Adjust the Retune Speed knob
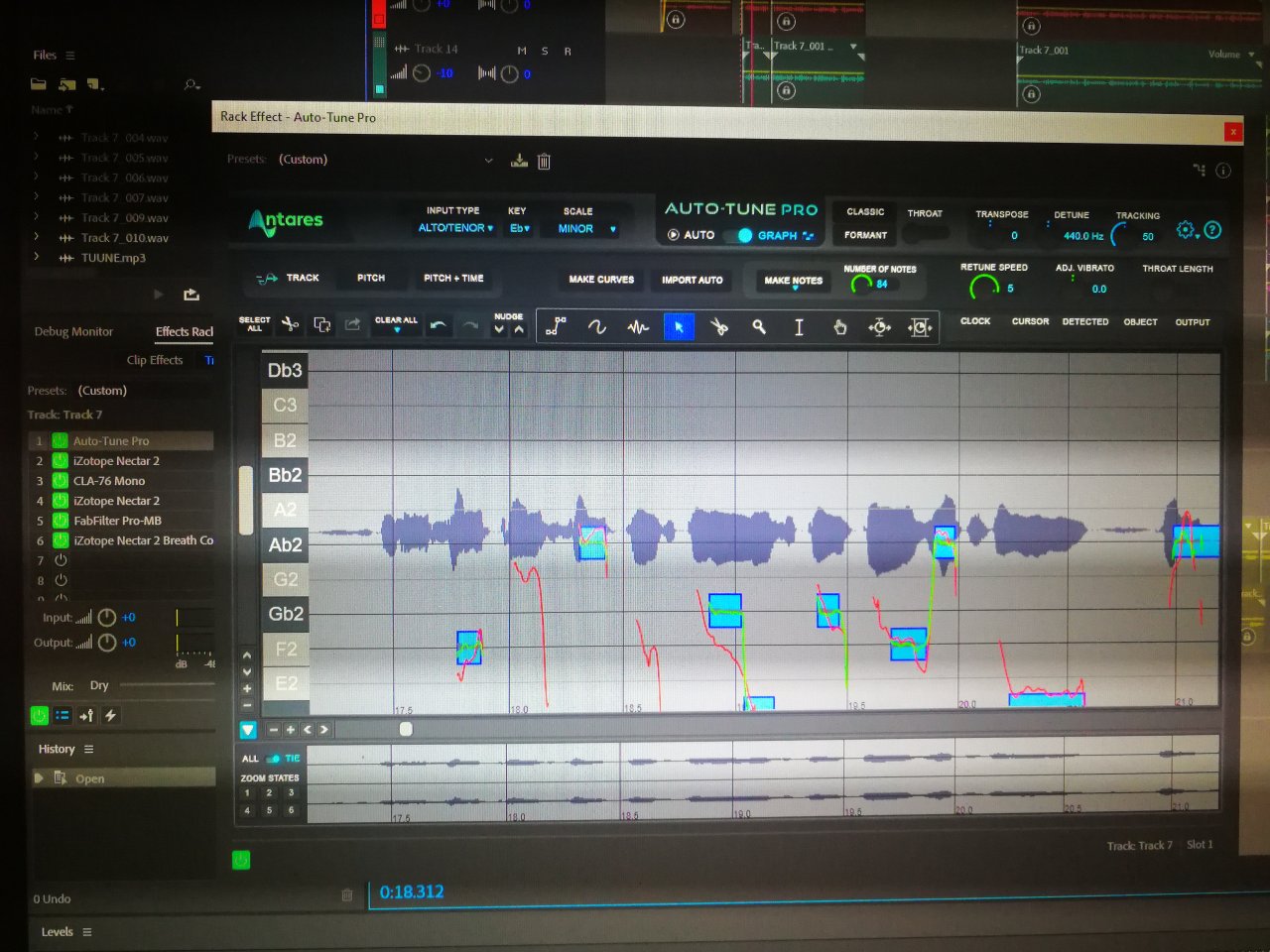 coord(983,288)
